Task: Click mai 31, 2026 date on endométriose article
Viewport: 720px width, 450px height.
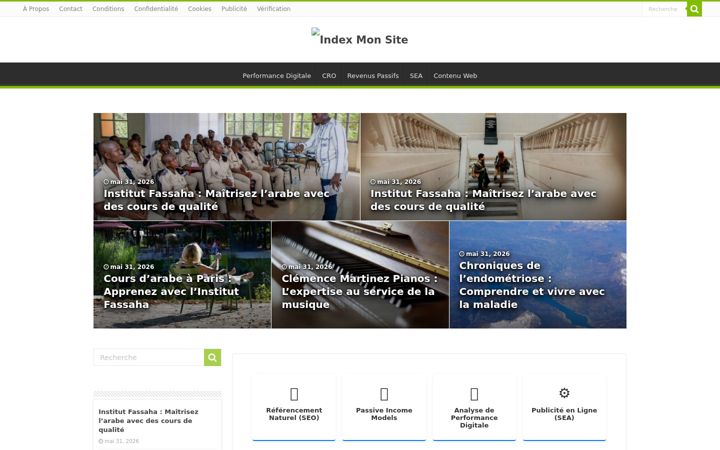Action: [x=484, y=253]
